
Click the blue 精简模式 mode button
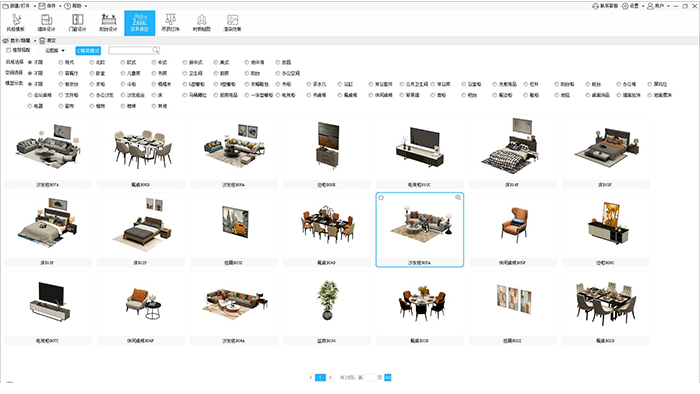[x=88, y=50]
